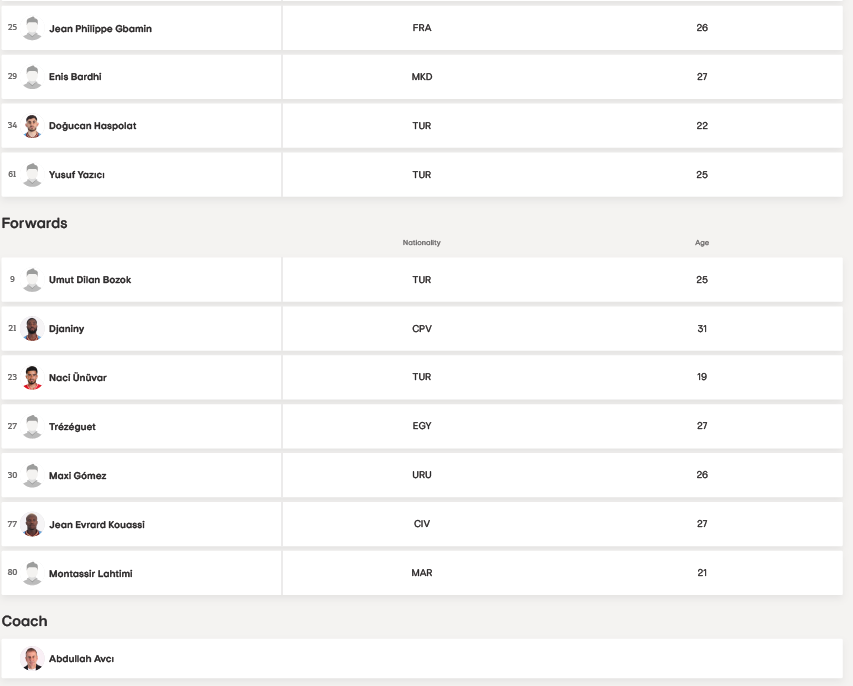Click Montassir Lahtimi's placeholder avatar icon
853x686 pixels.
point(32,573)
